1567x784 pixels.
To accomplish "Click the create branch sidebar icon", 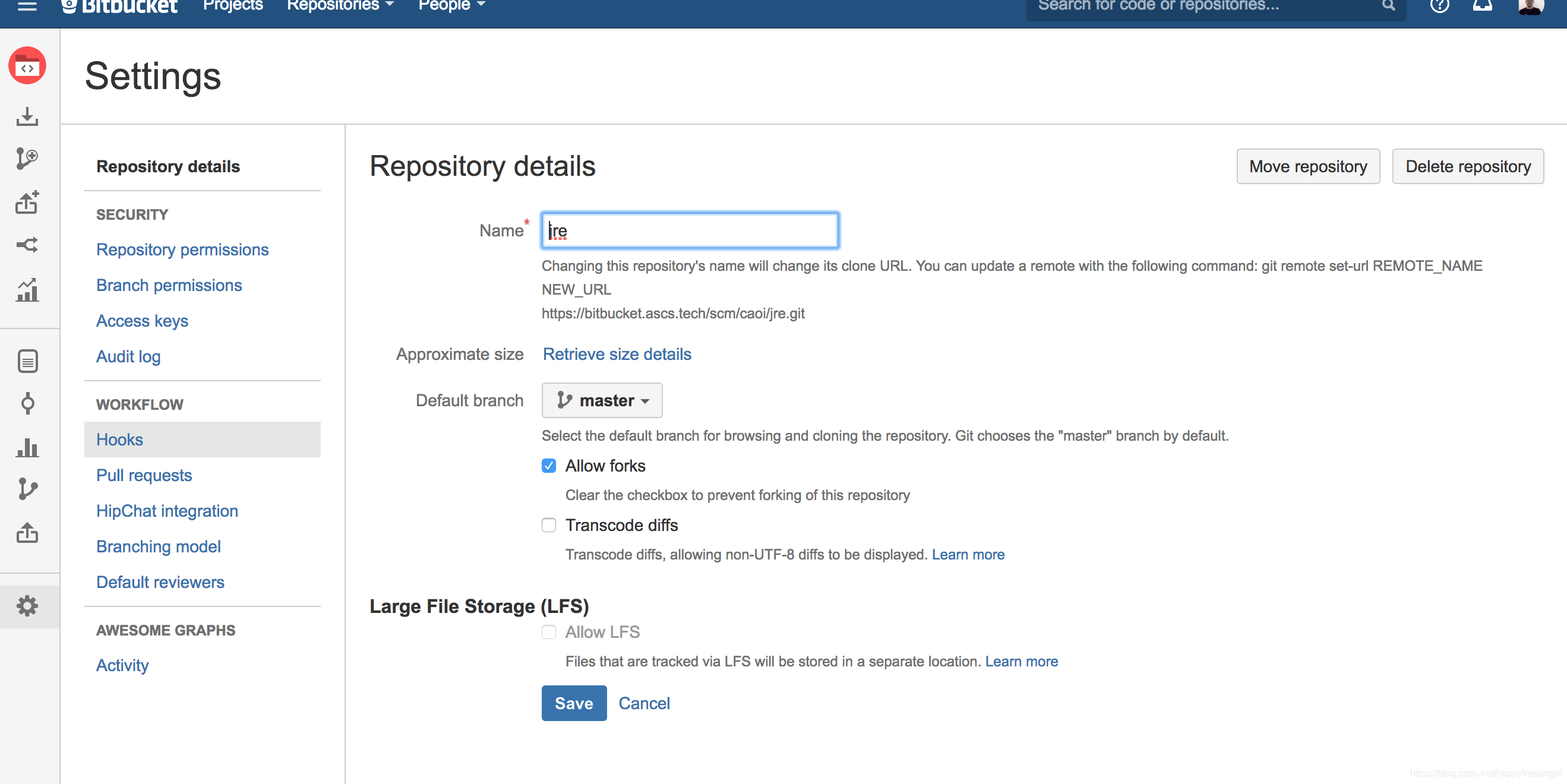I will pyautogui.click(x=27, y=158).
